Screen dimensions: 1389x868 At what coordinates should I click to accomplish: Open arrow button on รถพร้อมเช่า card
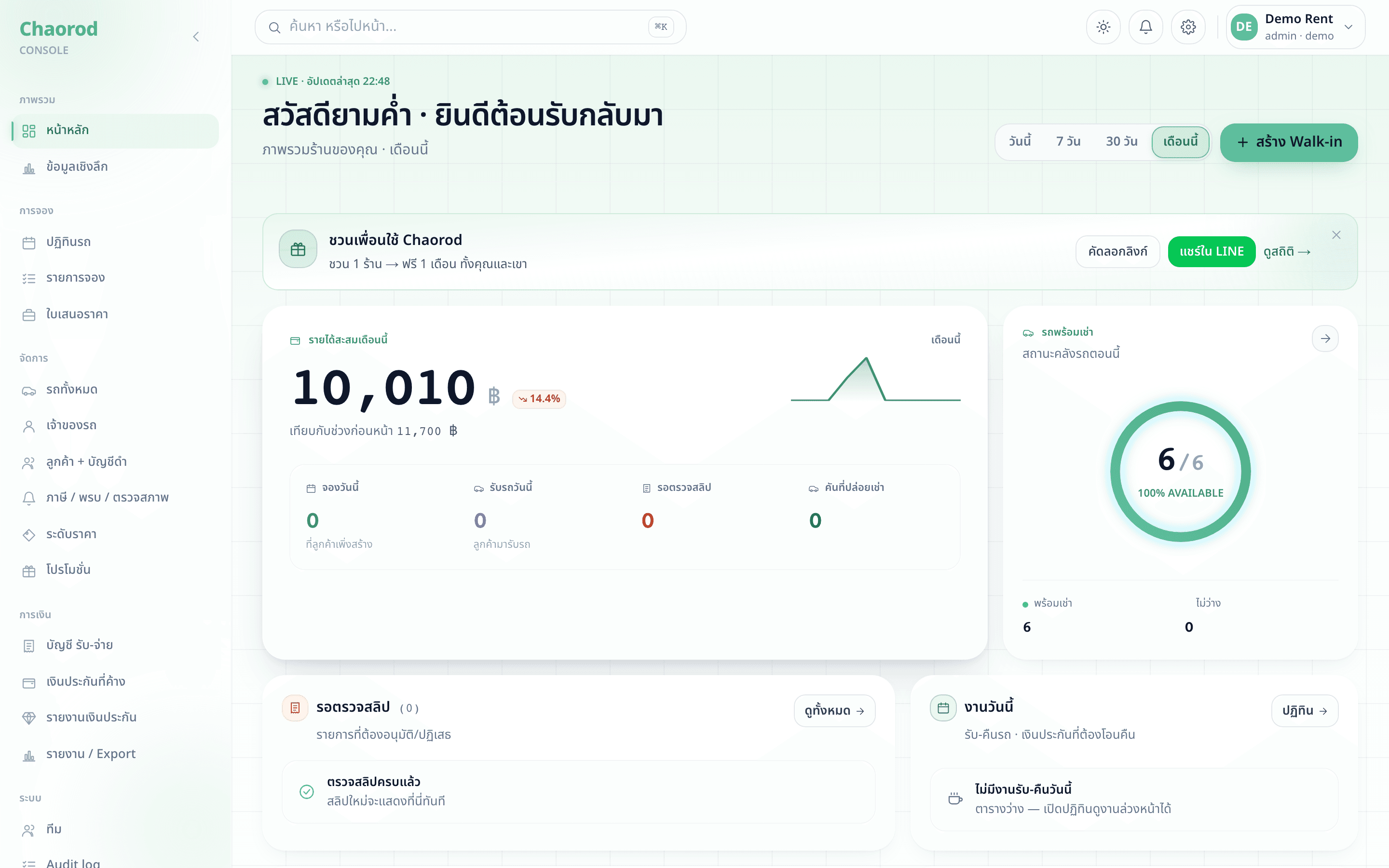tap(1325, 339)
